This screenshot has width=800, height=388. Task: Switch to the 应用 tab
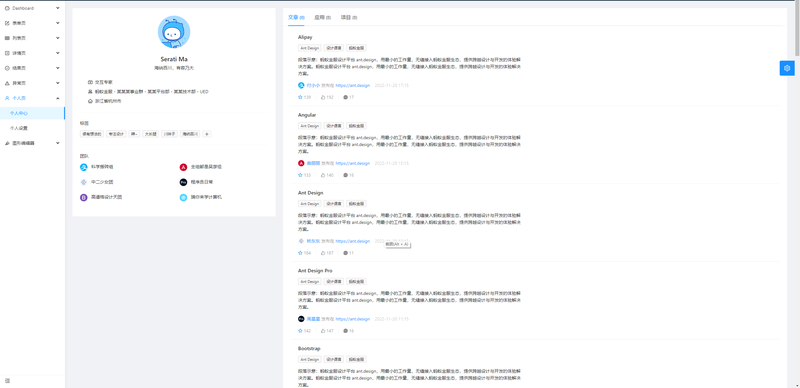click(x=322, y=17)
